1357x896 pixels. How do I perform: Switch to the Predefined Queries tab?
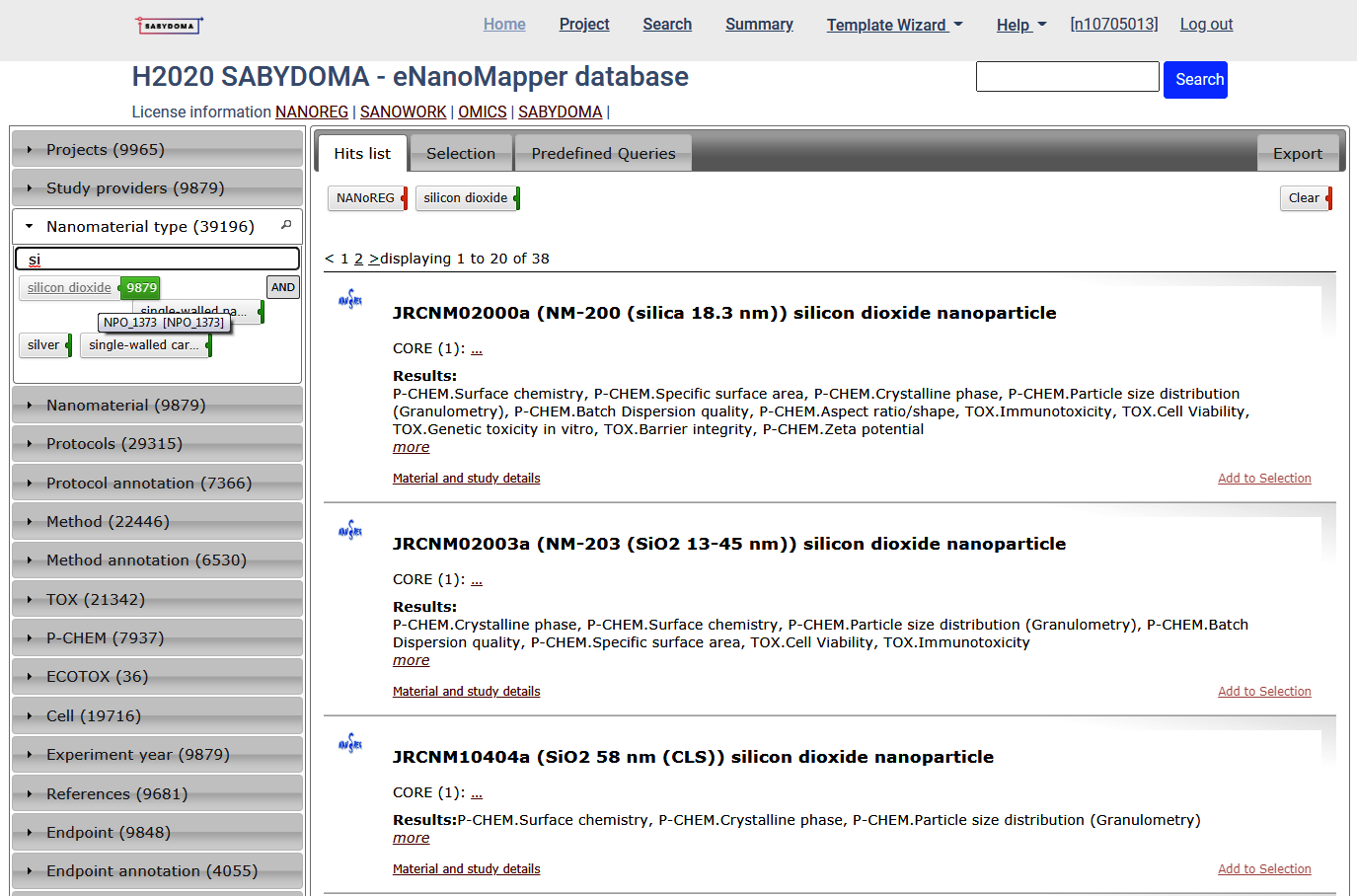point(603,154)
